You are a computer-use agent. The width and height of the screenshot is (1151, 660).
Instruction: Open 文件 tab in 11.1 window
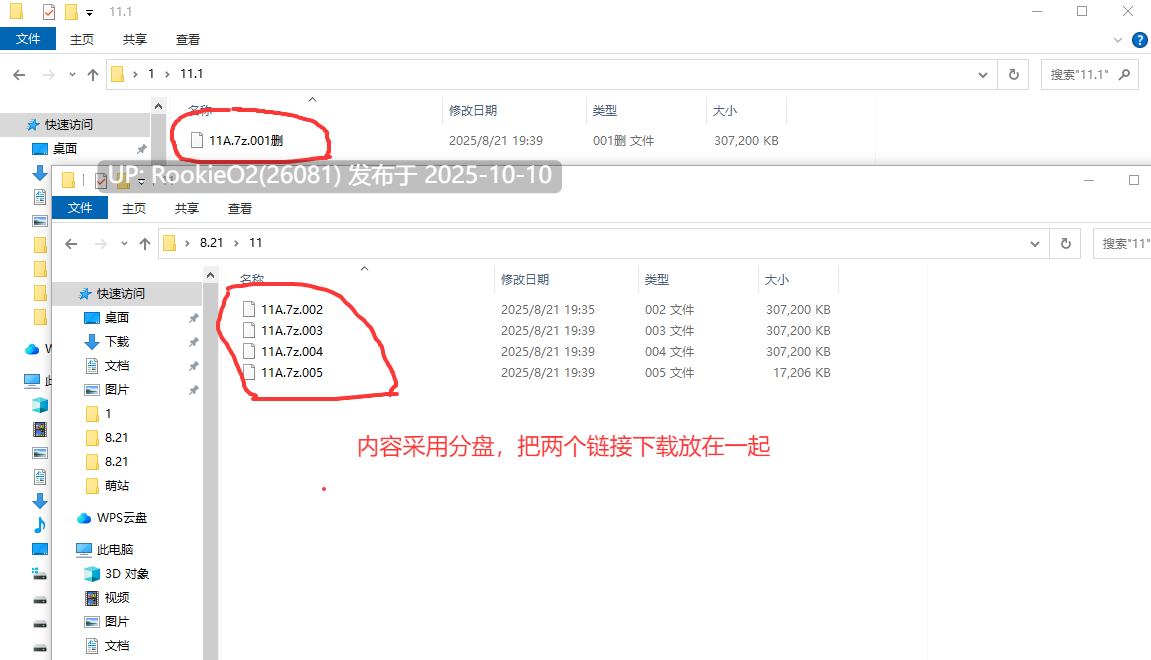click(28, 39)
